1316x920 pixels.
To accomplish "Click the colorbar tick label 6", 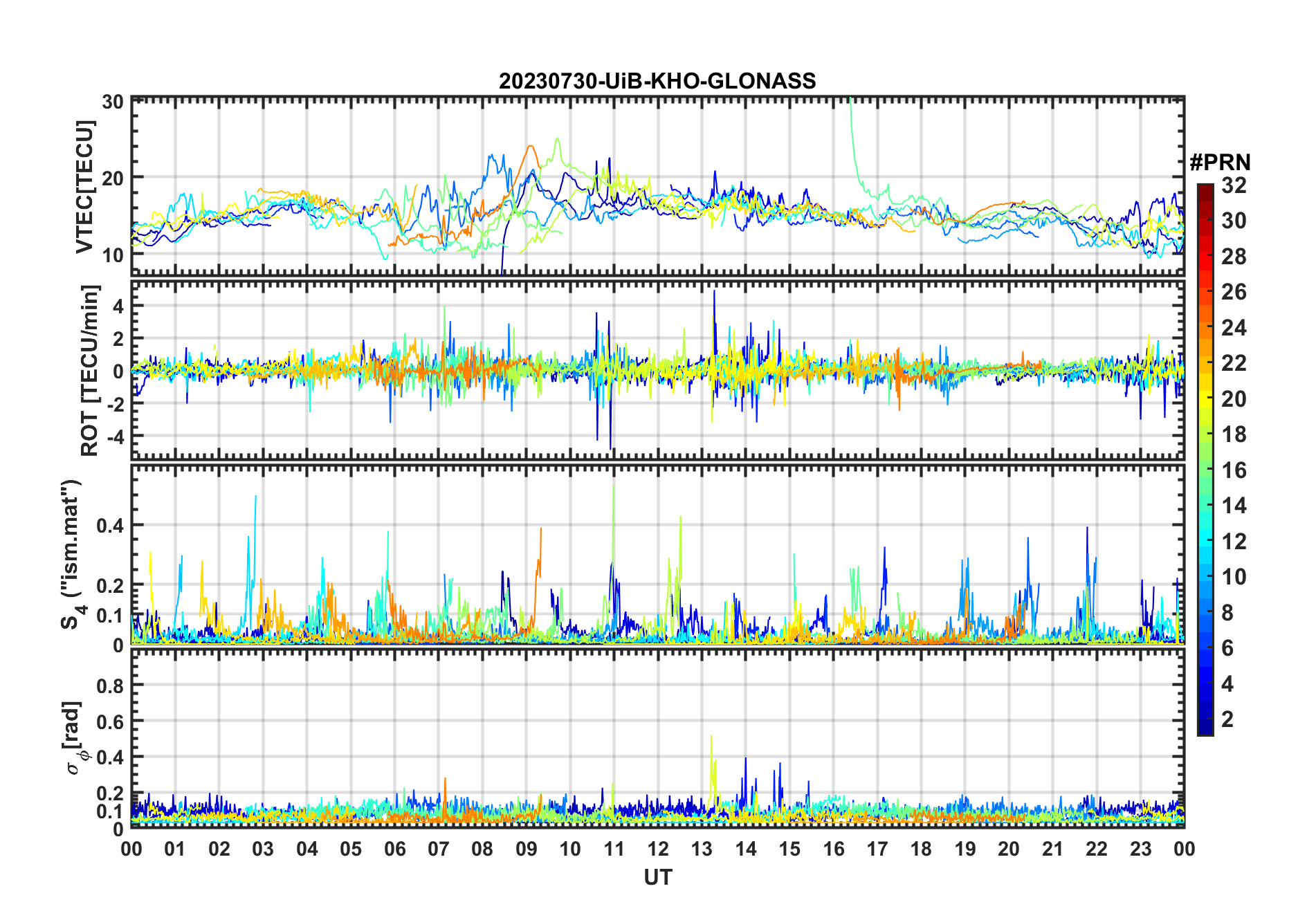I will tap(1227, 648).
